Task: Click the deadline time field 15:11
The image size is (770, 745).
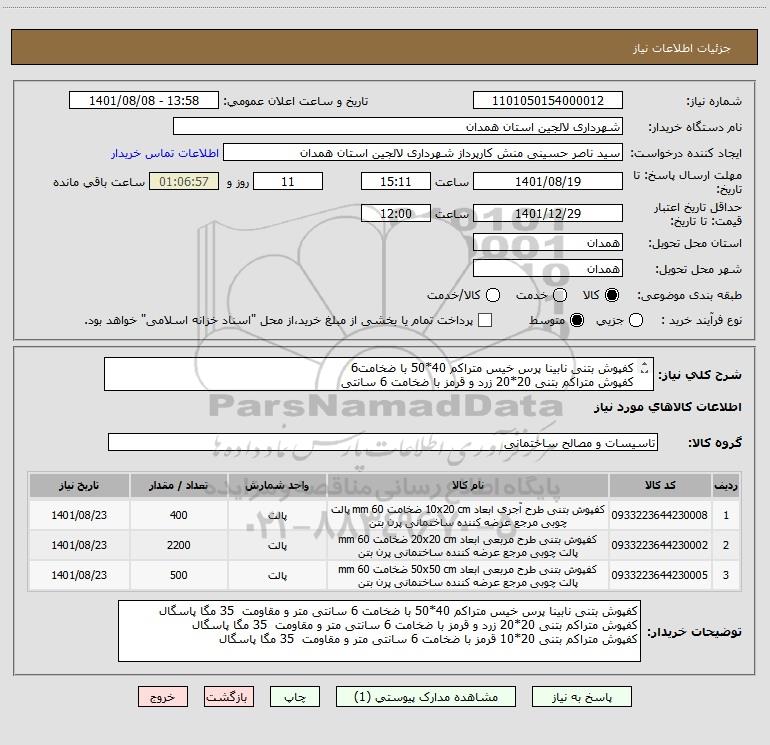Action: tap(396, 181)
